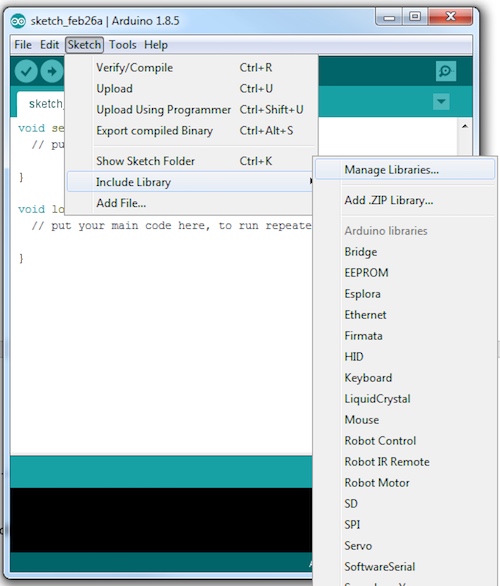The image size is (500, 586).
Task: Include the Bridge library
Action: [x=405, y=252]
